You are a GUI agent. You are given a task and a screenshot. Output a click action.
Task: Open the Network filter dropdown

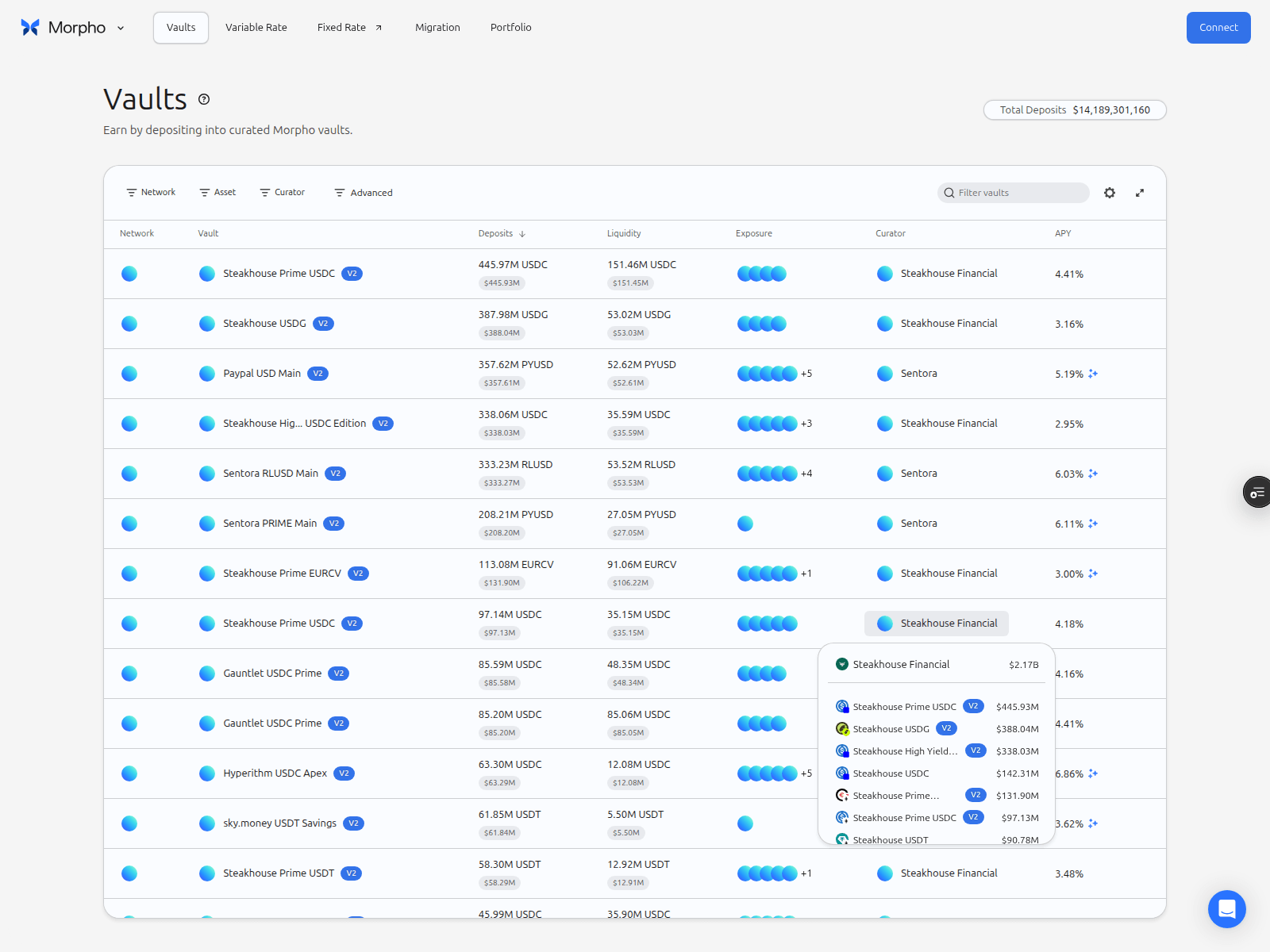click(151, 193)
